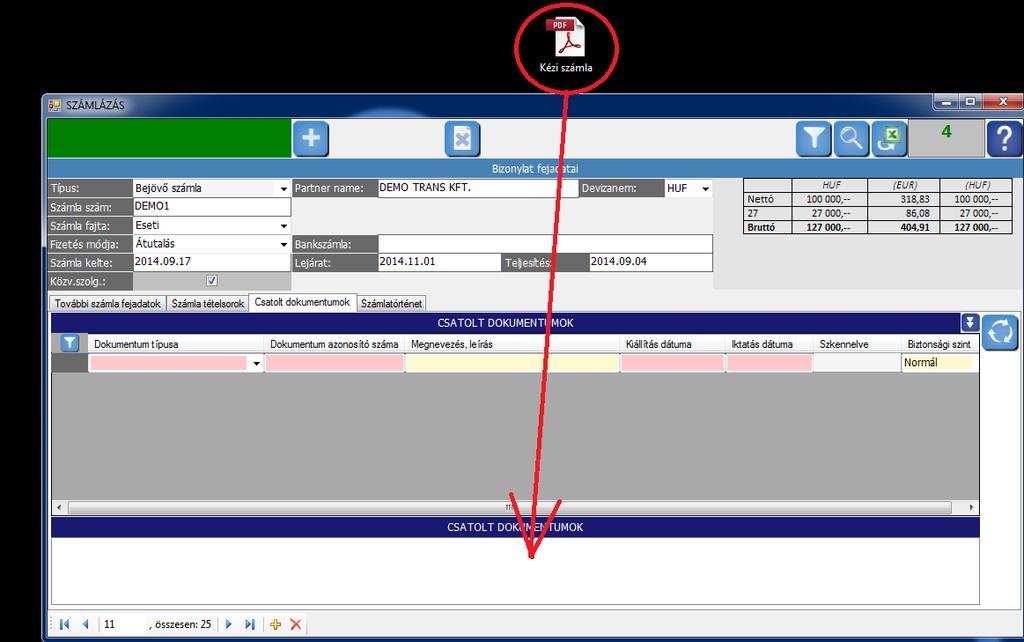Click the green status panel in toolbar
Image resolution: width=1024 pixels, height=642 pixels.
(169, 138)
